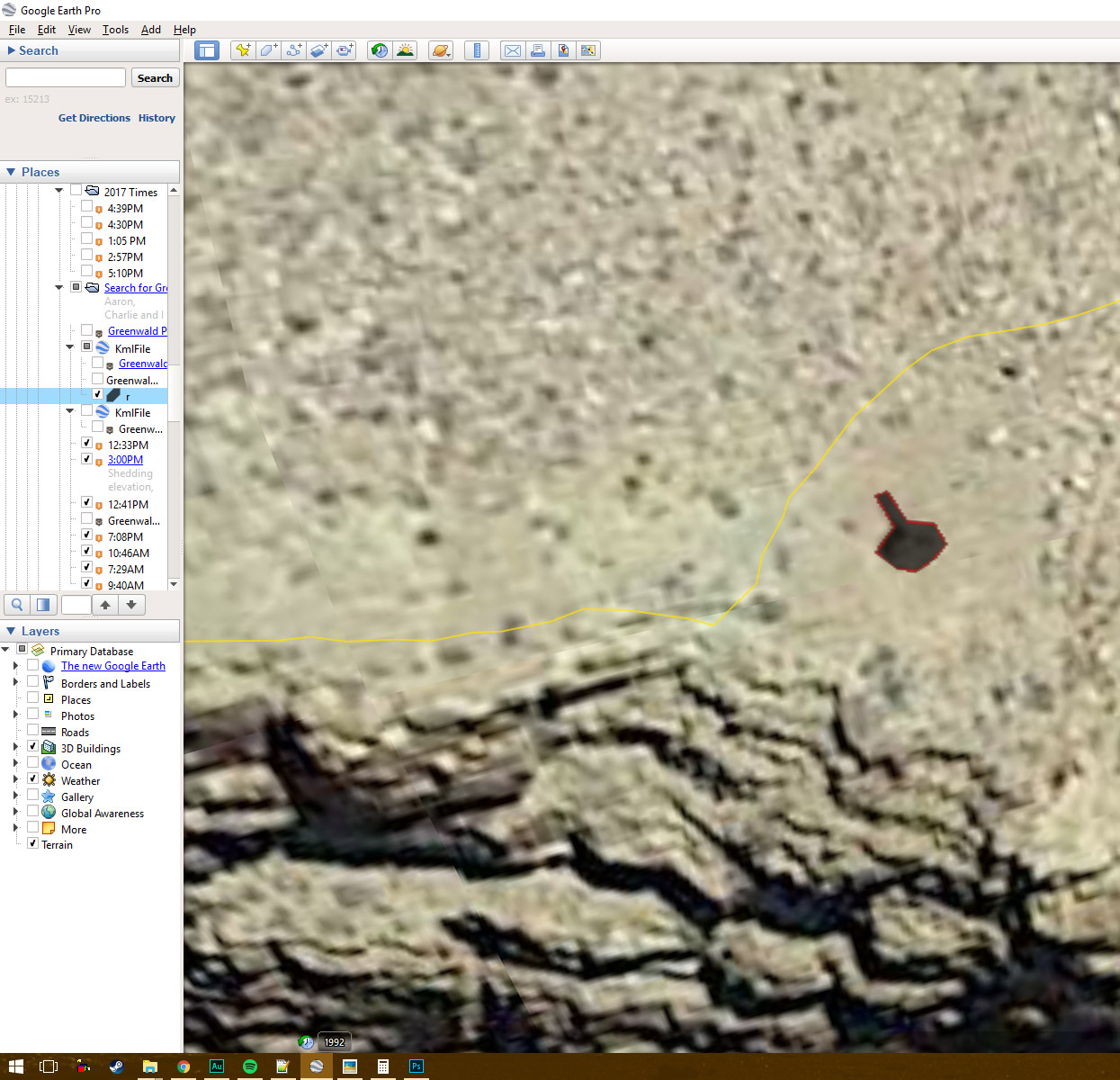Screen dimensions: 1120x1080
Task: Check the 1:05 PM placemark checkbox
Action: click(86, 239)
